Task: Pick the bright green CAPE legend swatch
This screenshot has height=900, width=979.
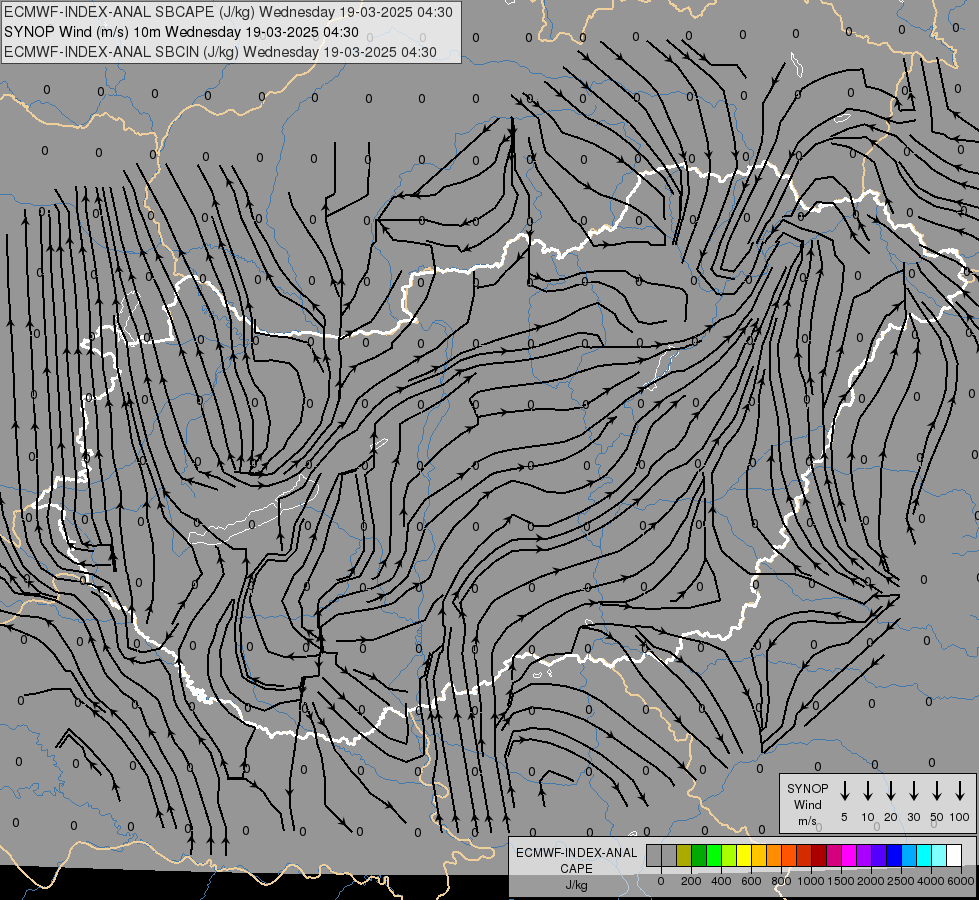Action: coord(714,855)
